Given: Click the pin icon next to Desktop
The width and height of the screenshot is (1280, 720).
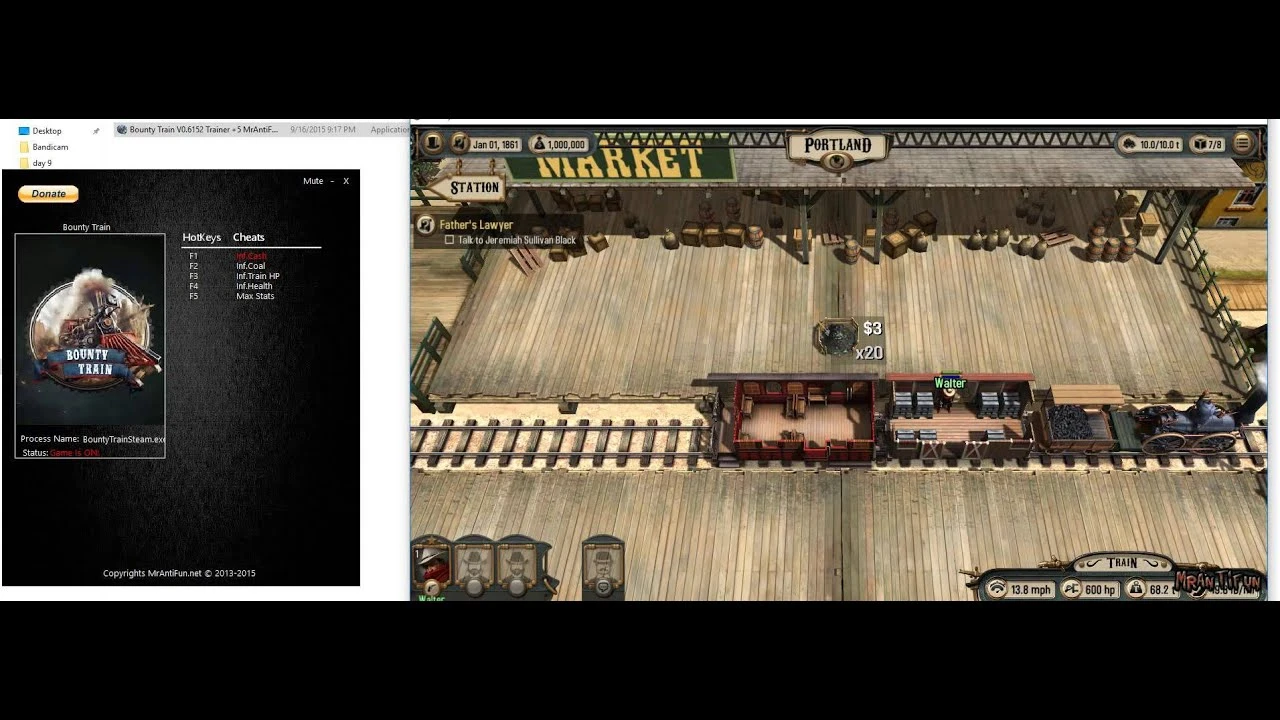Looking at the screenshot, I should 96,131.
